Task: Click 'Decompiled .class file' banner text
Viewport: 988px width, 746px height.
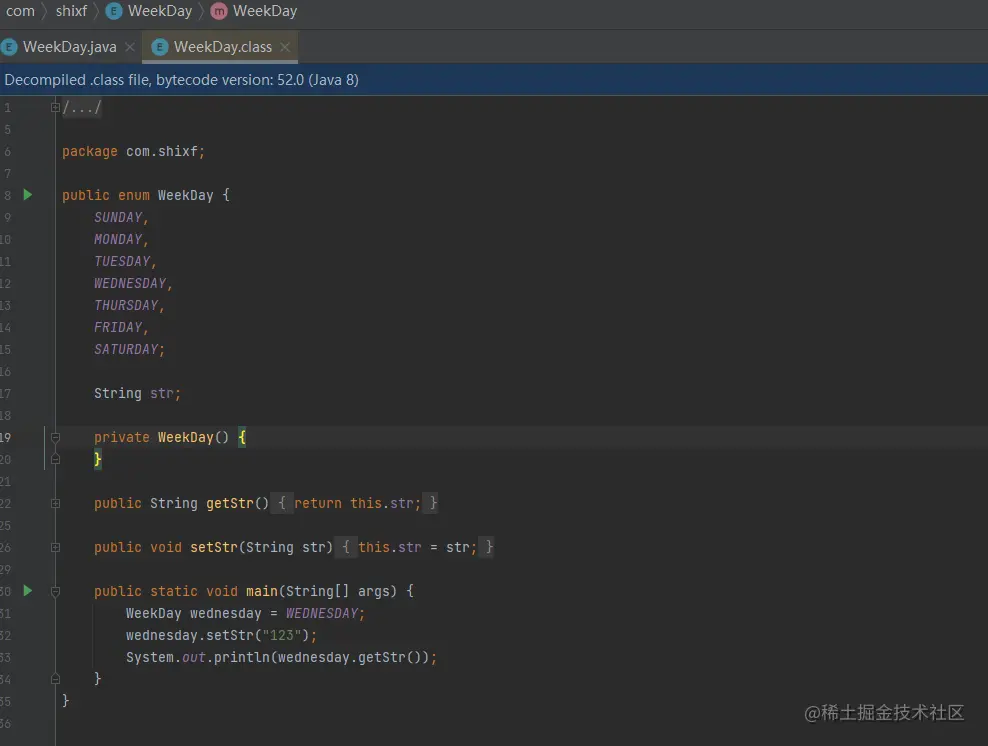Action: (x=181, y=80)
